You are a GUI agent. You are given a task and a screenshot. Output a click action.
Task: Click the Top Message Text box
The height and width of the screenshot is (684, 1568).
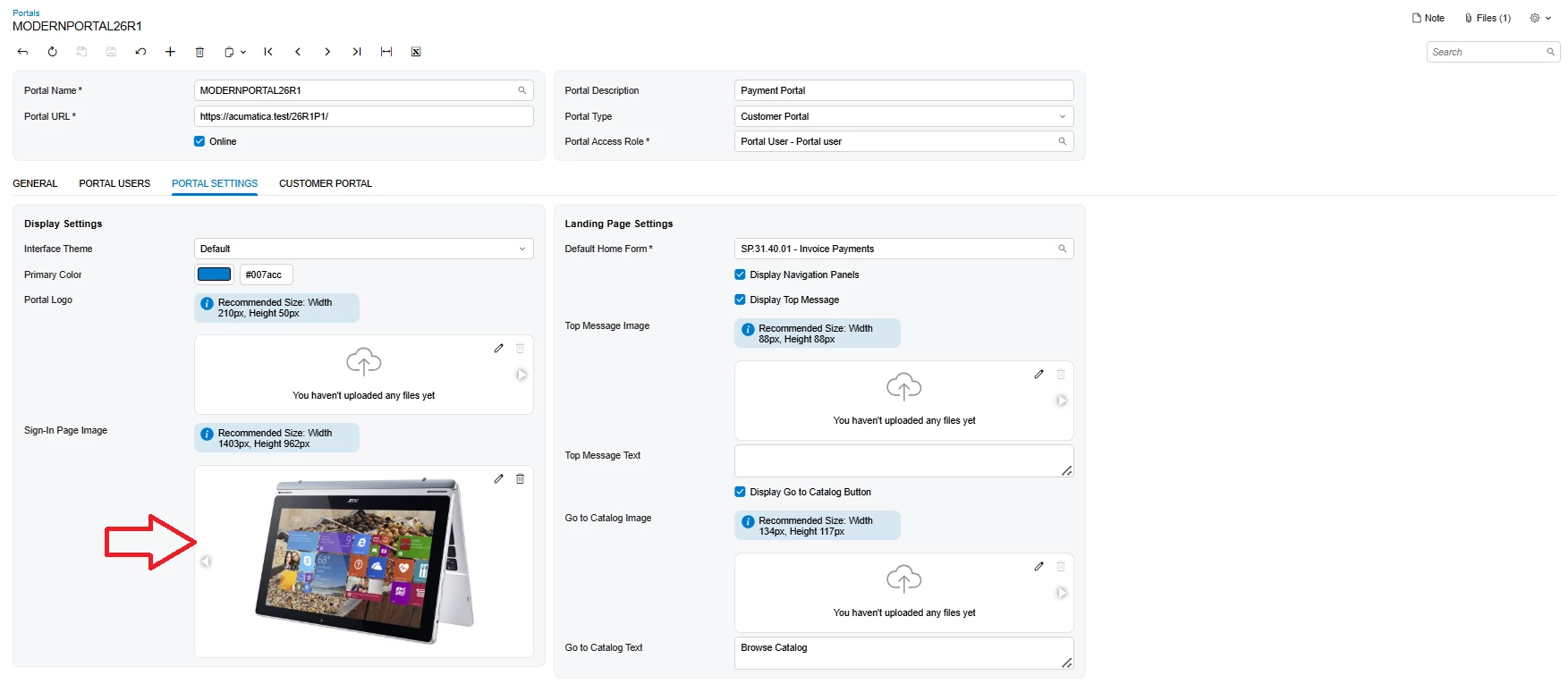pyautogui.click(x=903, y=460)
